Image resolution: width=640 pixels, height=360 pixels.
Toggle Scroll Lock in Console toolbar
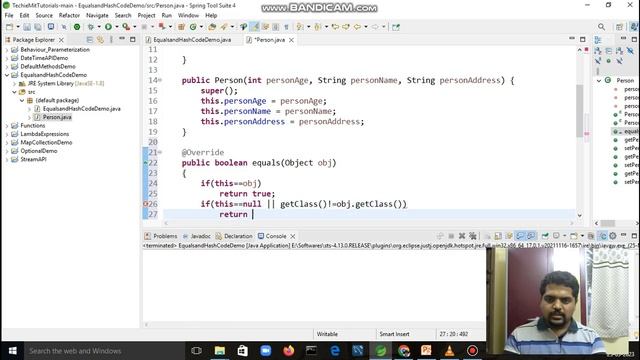[498, 236]
